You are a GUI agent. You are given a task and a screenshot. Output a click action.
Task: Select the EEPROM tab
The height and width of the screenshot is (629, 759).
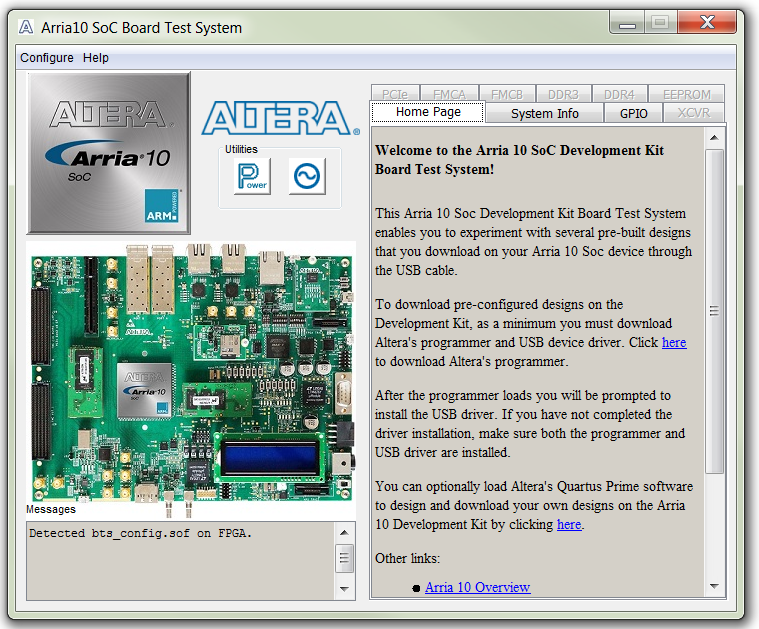[x=686, y=94]
